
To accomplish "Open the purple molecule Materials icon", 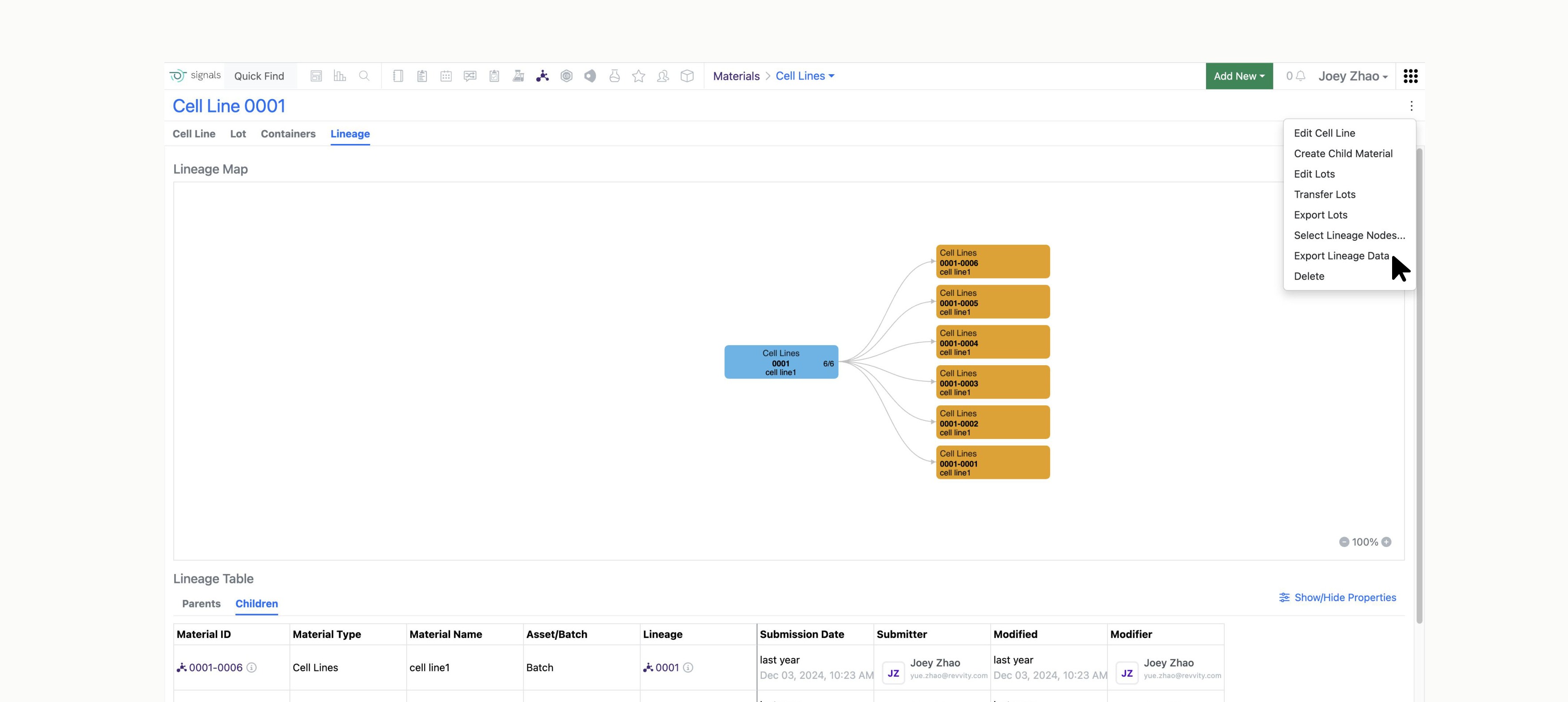I will pyautogui.click(x=542, y=76).
